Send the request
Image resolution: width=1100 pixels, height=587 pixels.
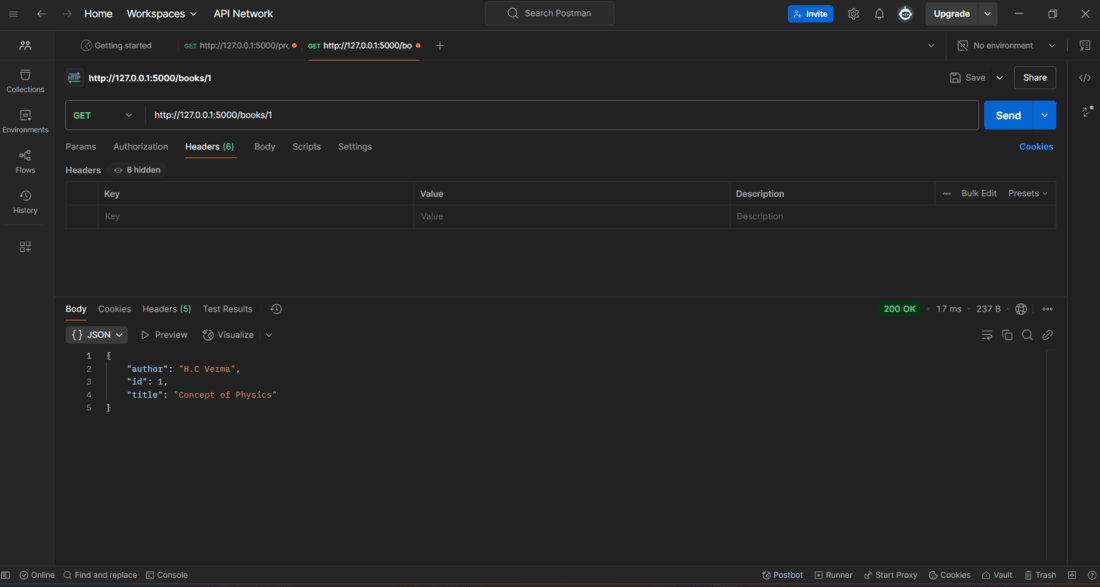pyautogui.click(x=1008, y=115)
